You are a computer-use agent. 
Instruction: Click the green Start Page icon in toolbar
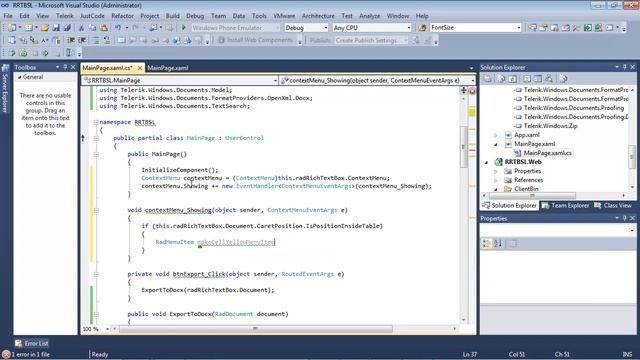pos(587,28)
